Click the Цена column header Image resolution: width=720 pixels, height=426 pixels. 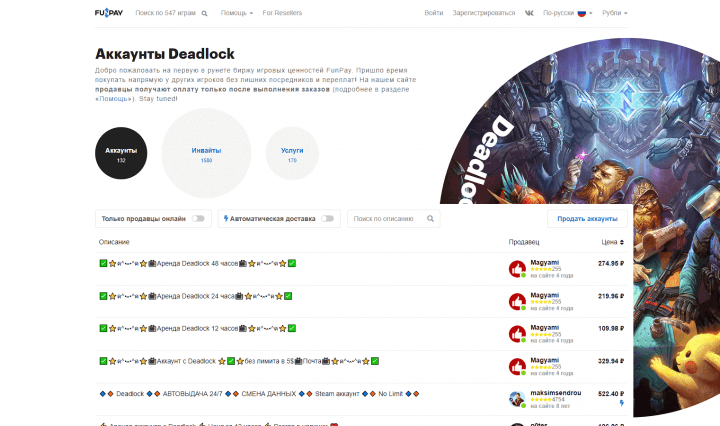(x=613, y=242)
